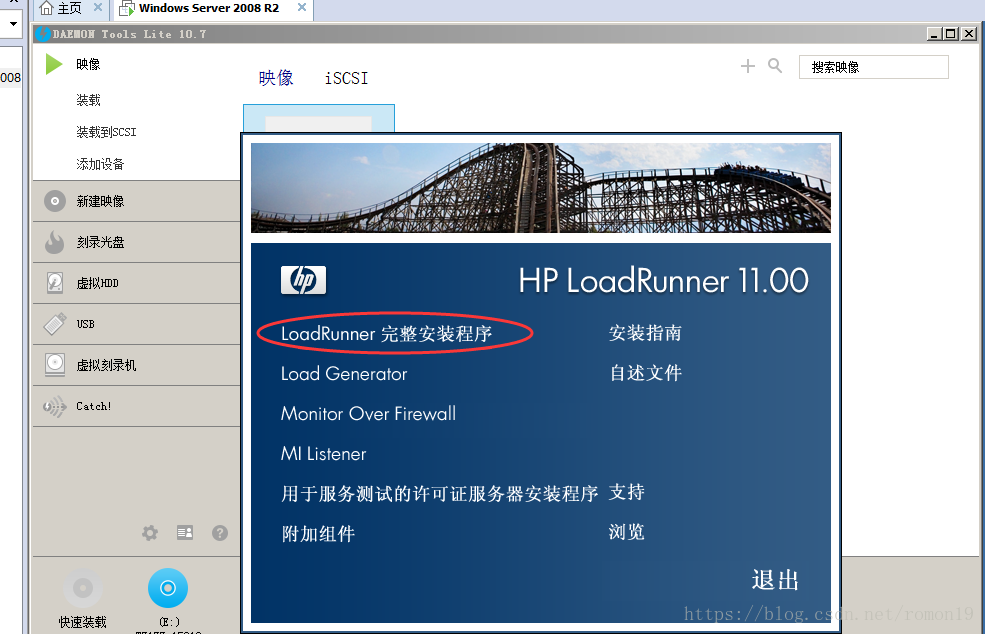Close the 主页 tab
Image resolution: width=985 pixels, height=634 pixels.
[97, 8]
